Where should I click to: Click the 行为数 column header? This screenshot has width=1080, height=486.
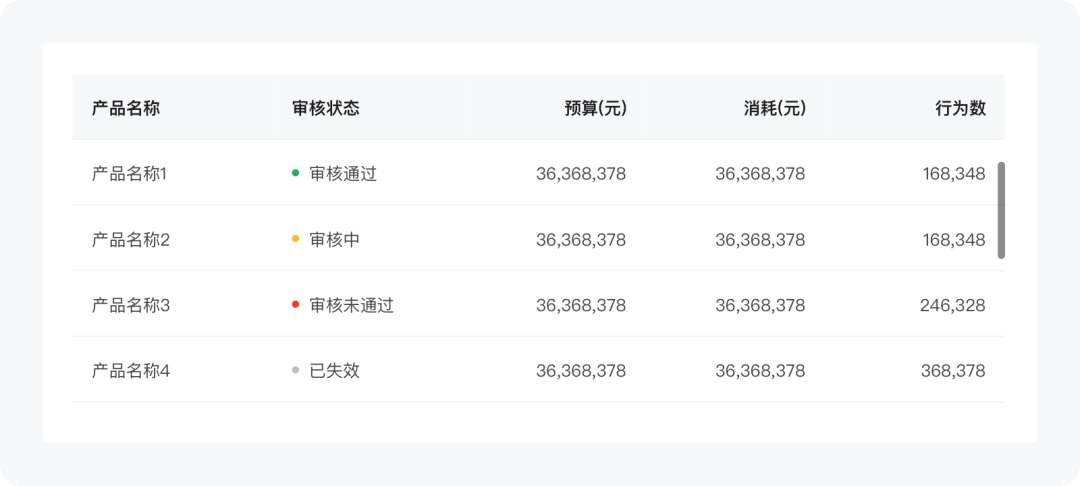coord(960,108)
